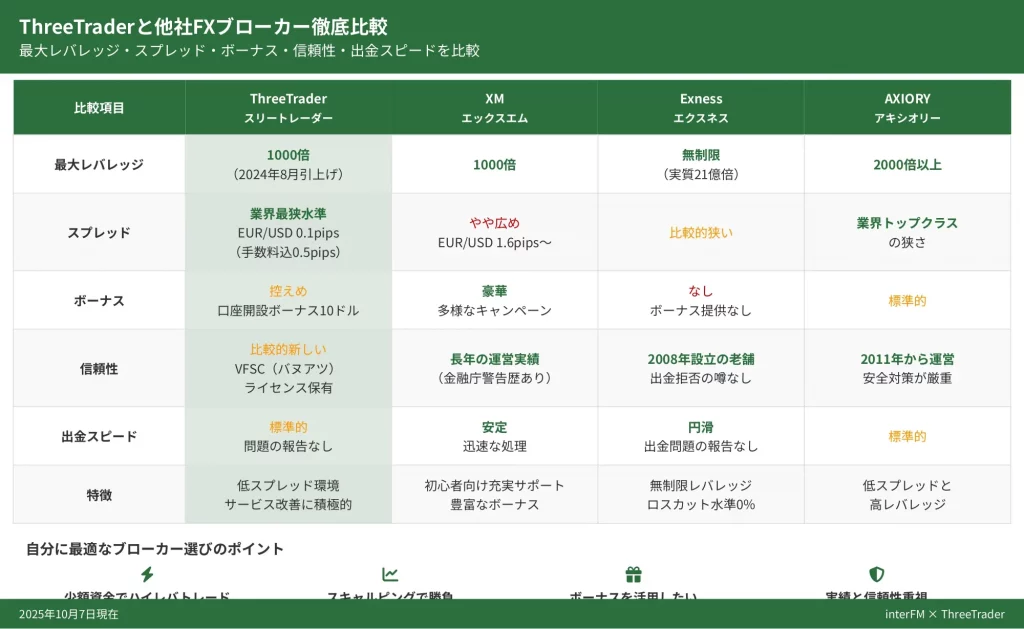Image resolution: width=1024 pixels, height=629 pixels.
Task: Click the gift box icon
Action: [x=633, y=574]
